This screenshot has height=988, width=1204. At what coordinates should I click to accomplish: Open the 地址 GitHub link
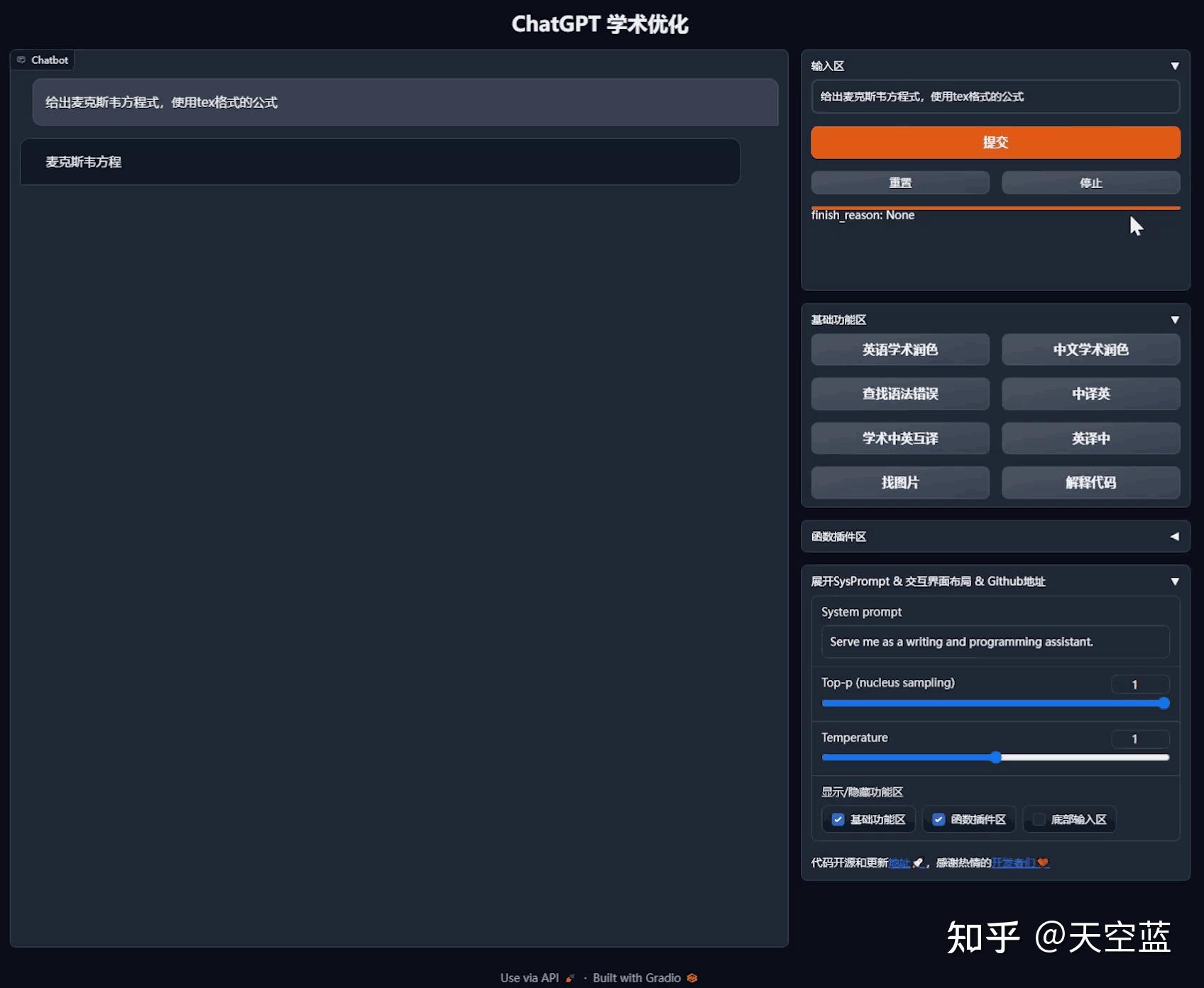(x=899, y=862)
